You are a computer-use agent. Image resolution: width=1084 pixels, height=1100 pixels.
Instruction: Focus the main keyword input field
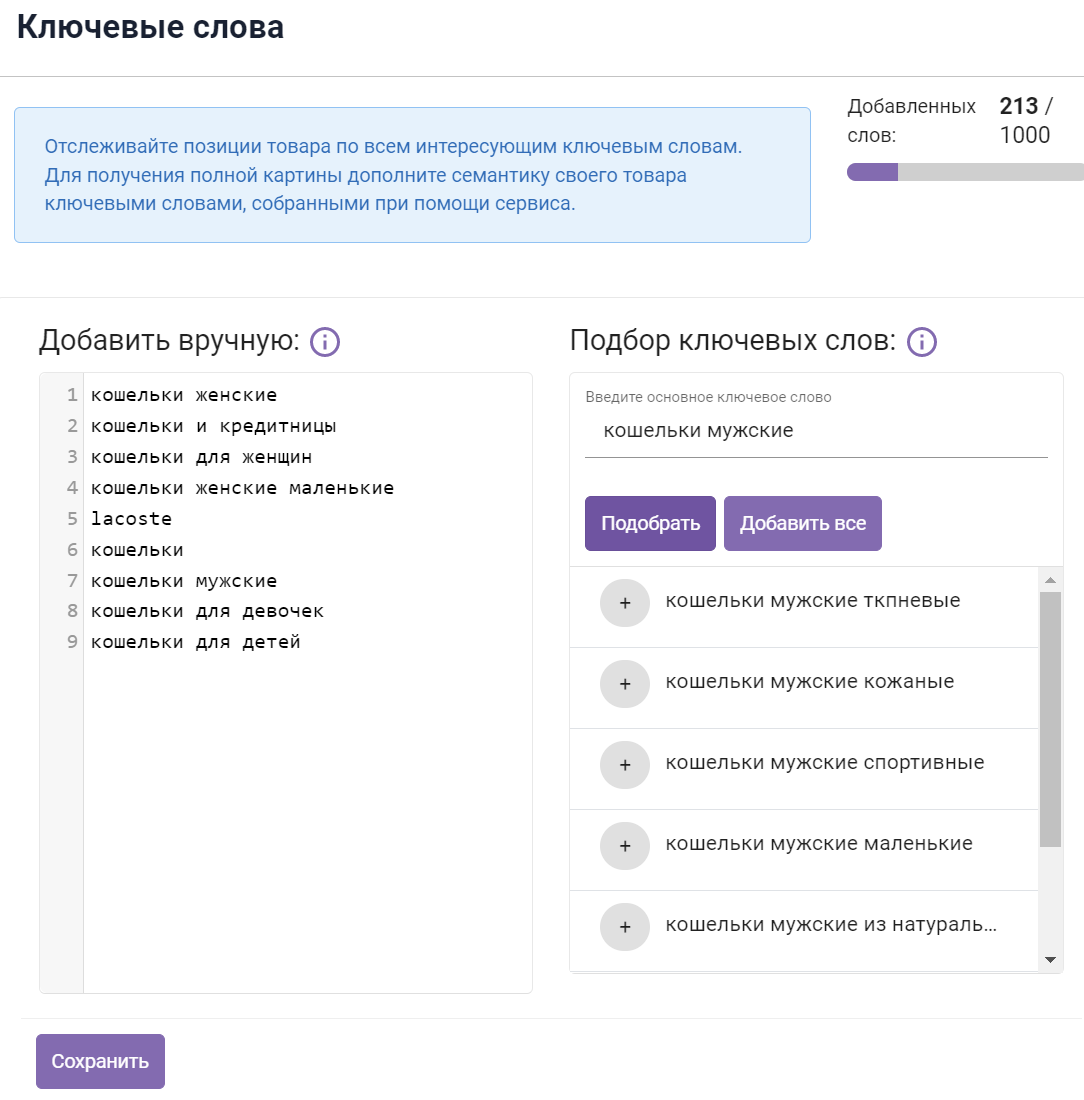tap(815, 432)
